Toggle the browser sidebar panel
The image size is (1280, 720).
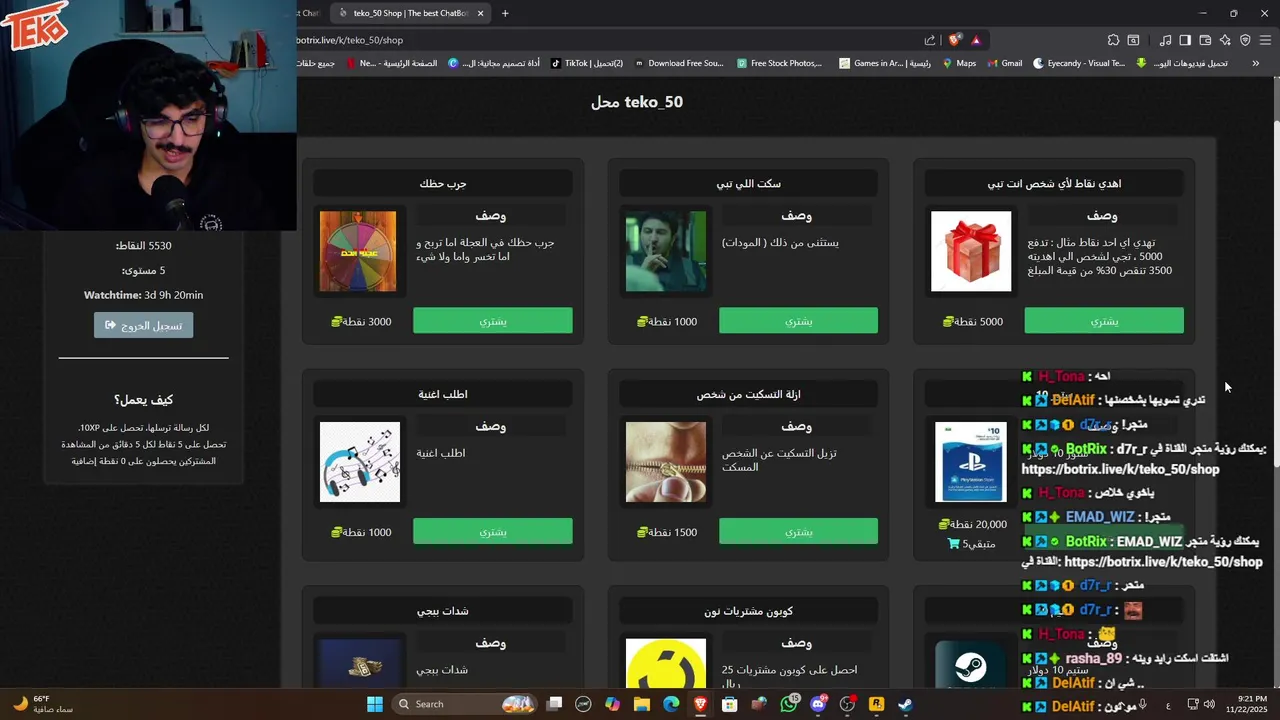pyautogui.click(x=1185, y=40)
